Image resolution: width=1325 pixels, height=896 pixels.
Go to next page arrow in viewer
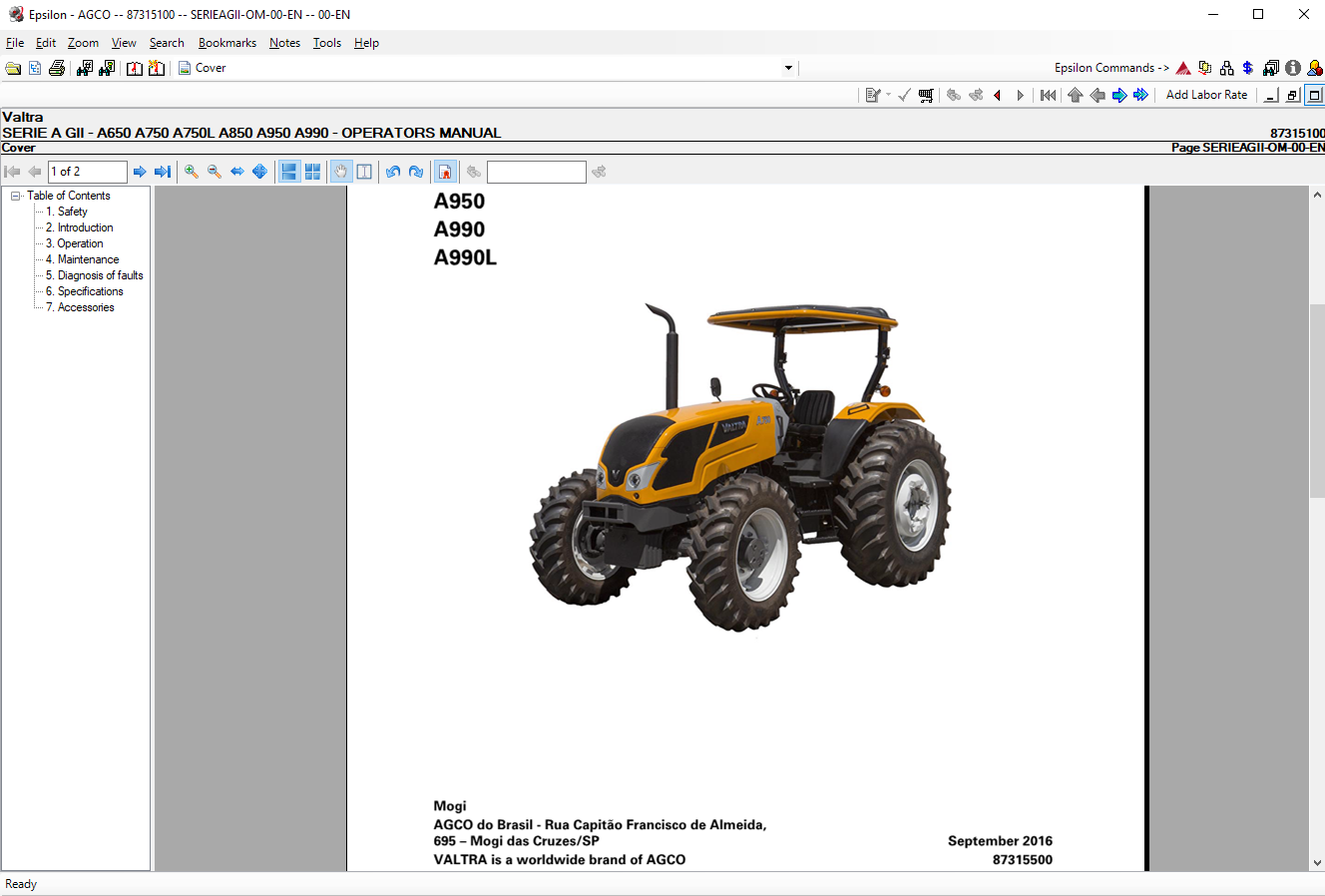pos(140,172)
